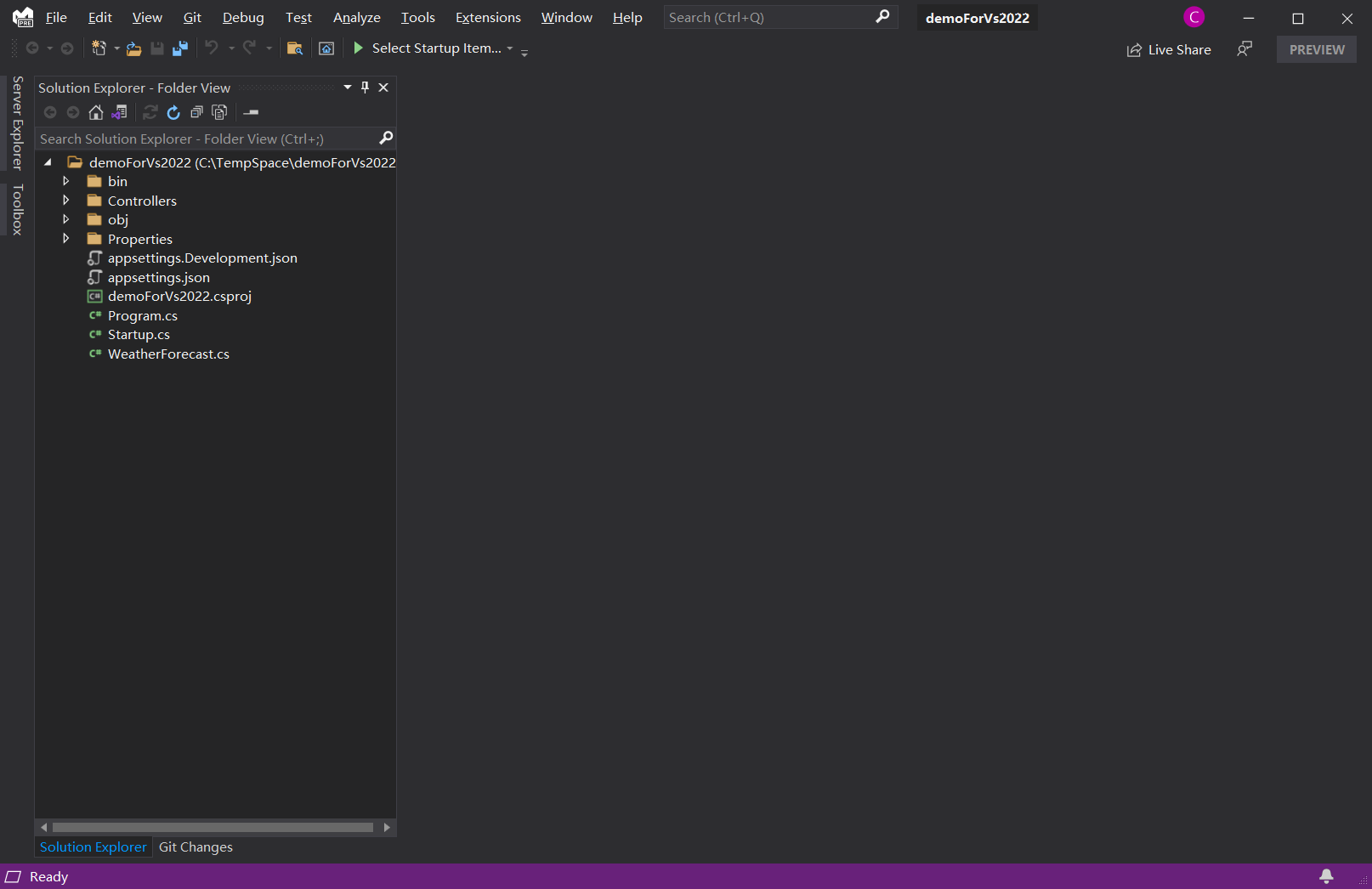
Task: Click the Save All toolbar icon
Action: [180, 48]
